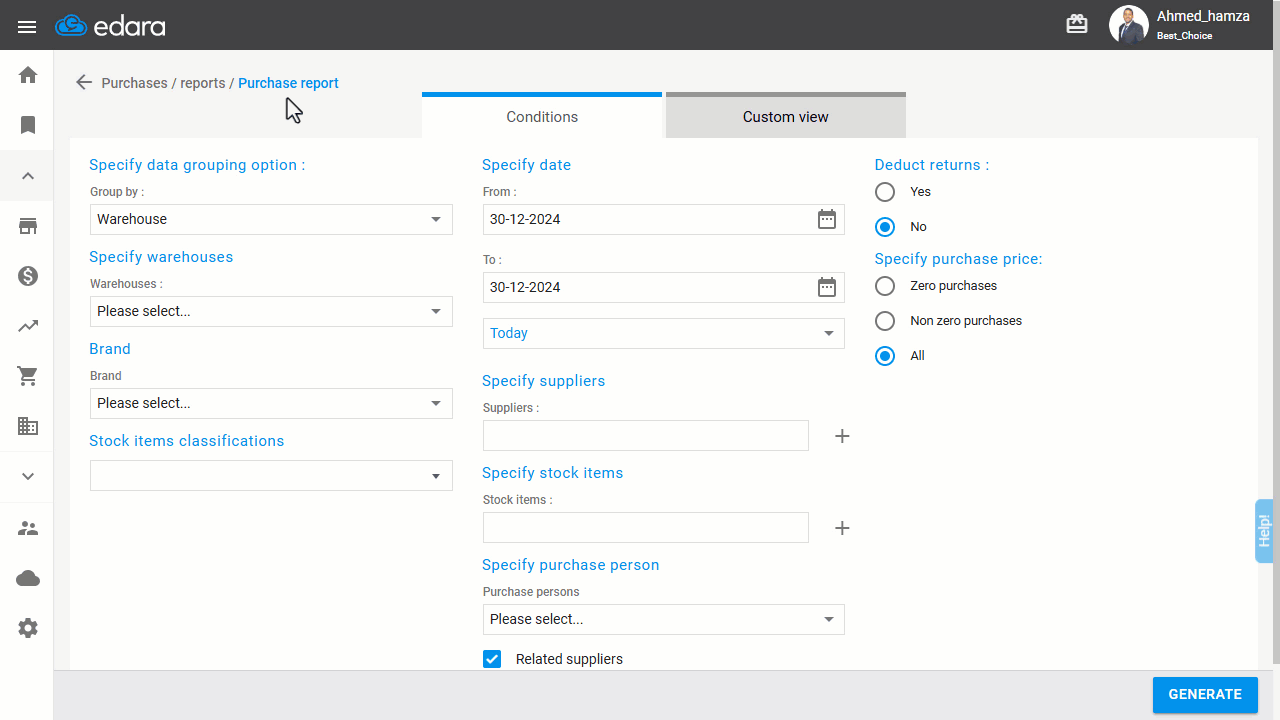
Task: Open To date calendar picker
Action: (x=827, y=287)
